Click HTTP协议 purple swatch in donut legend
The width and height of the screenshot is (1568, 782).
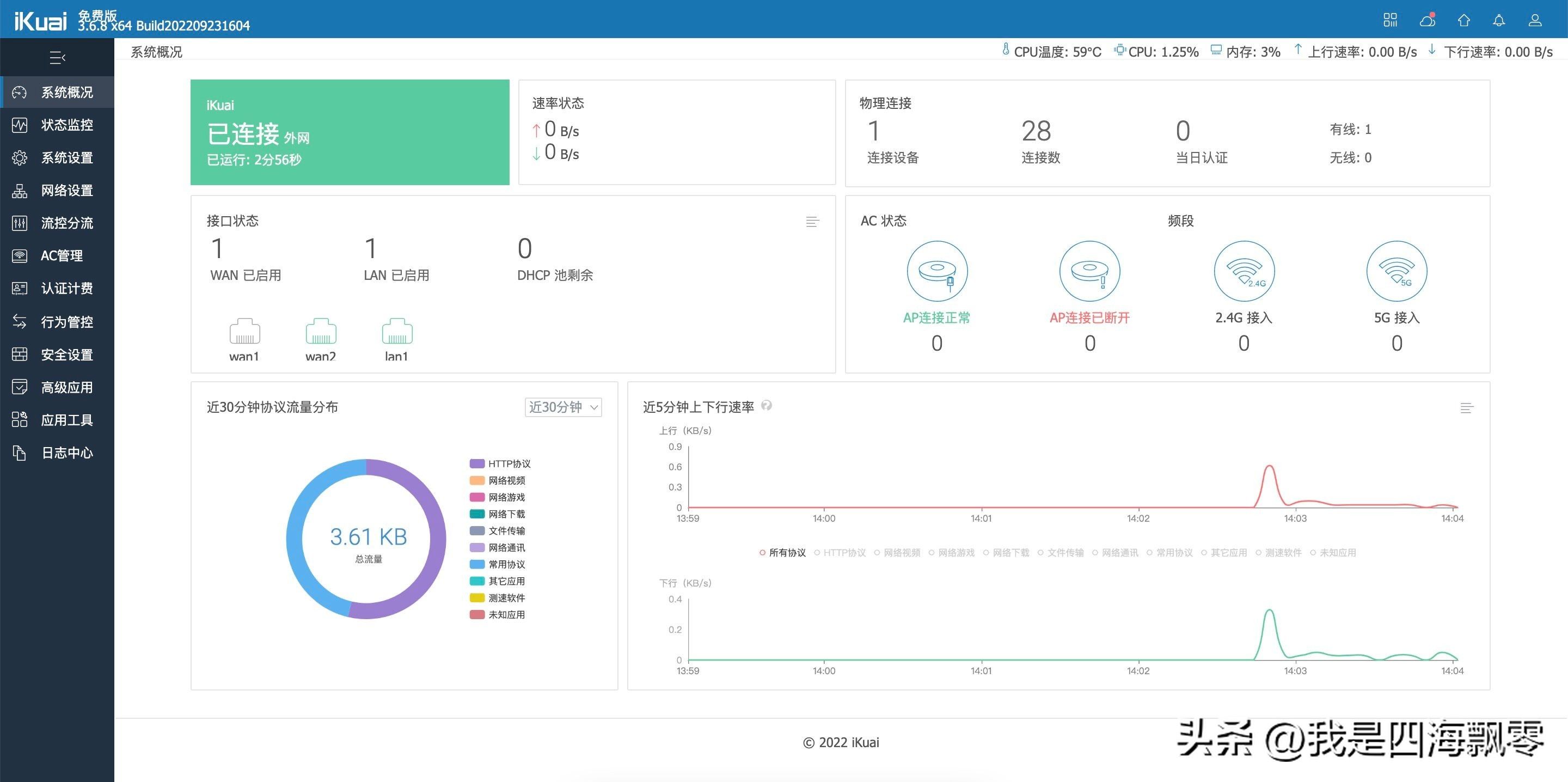click(x=477, y=463)
